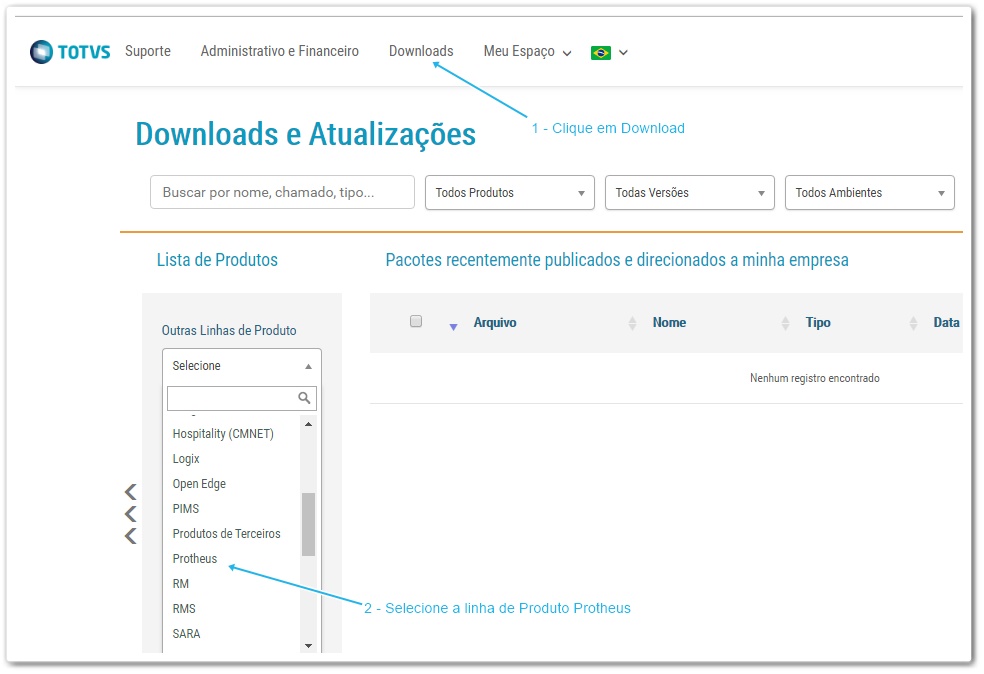
Task: Click the Lista de Produtos heading
Action: [x=217, y=260]
